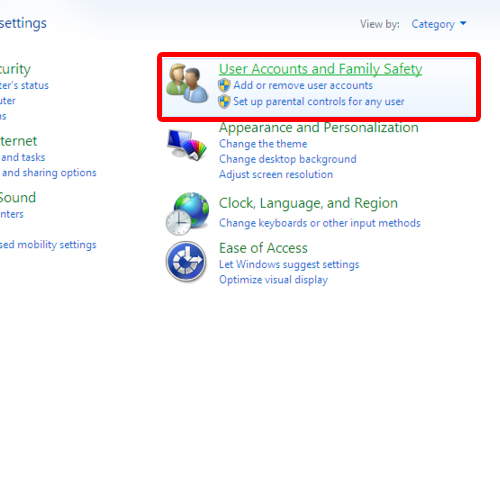Open User Accounts and Family Safety heading
The image size is (500, 500).
tap(320, 69)
